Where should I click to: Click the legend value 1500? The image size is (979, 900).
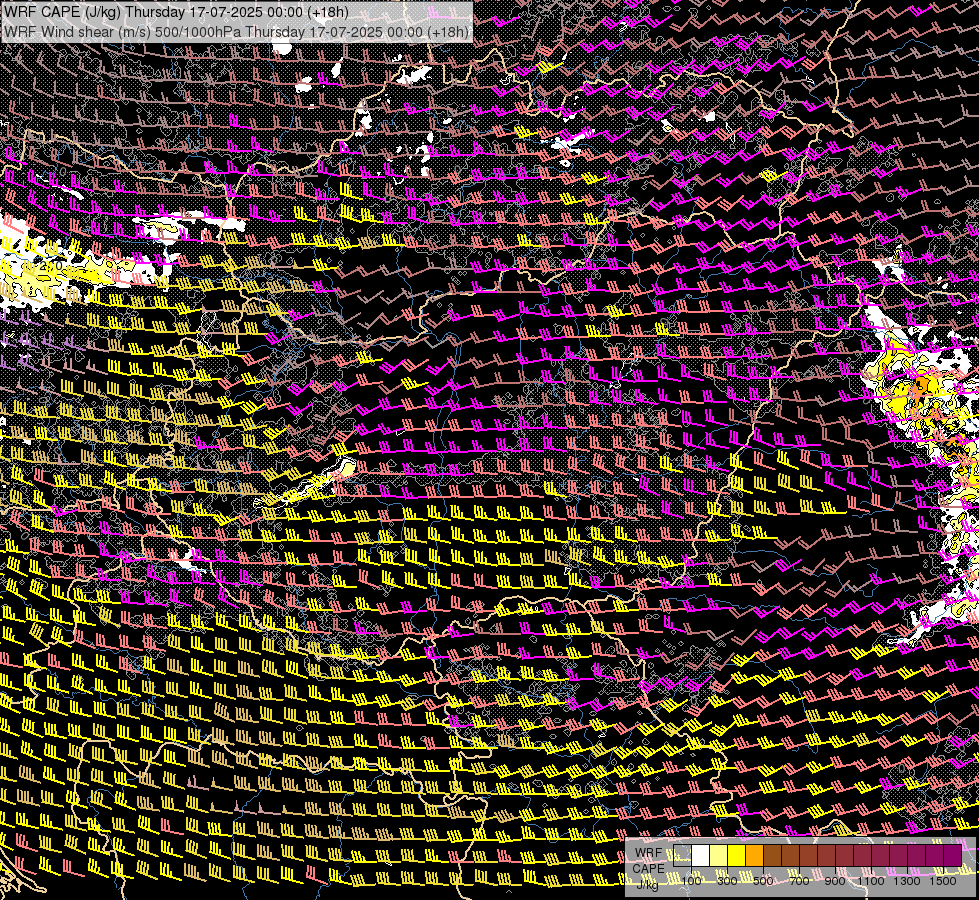click(x=943, y=881)
